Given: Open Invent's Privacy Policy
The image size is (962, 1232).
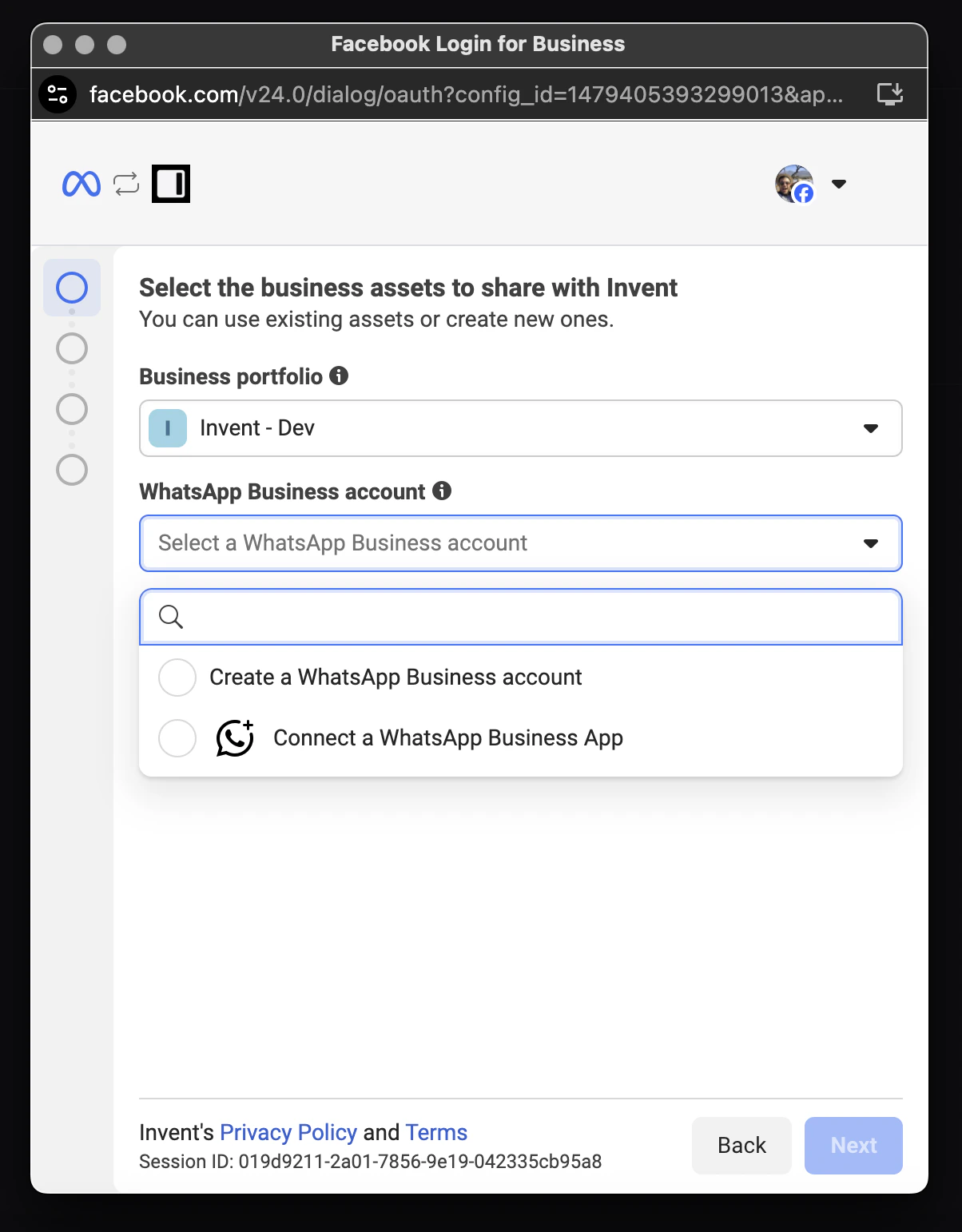Looking at the screenshot, I should (x=288, y=1132).
